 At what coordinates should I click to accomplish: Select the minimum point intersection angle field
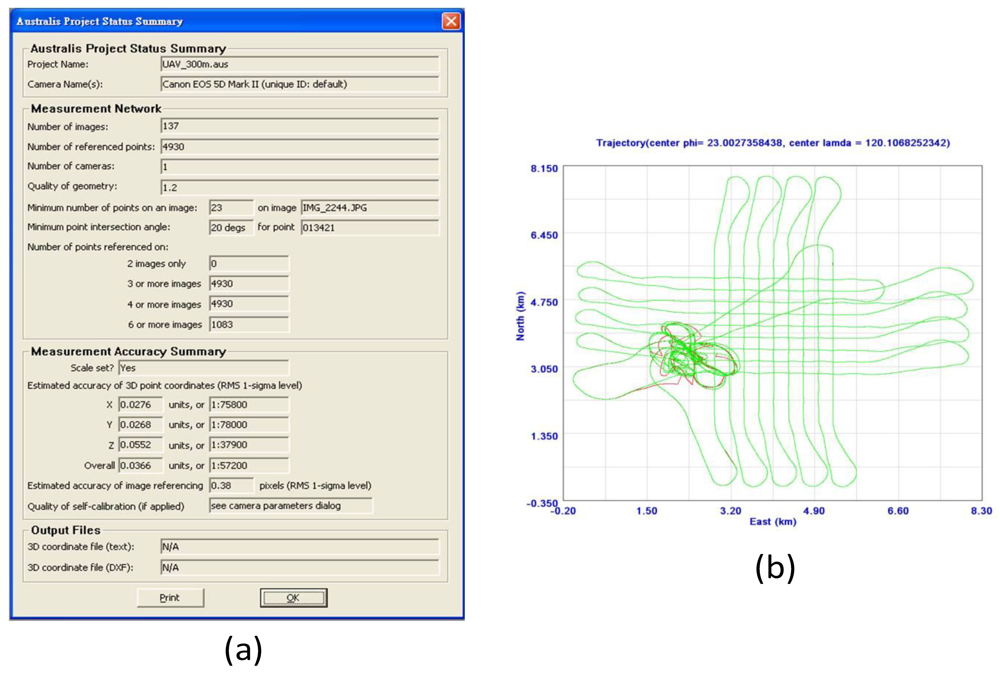[231, 228]
